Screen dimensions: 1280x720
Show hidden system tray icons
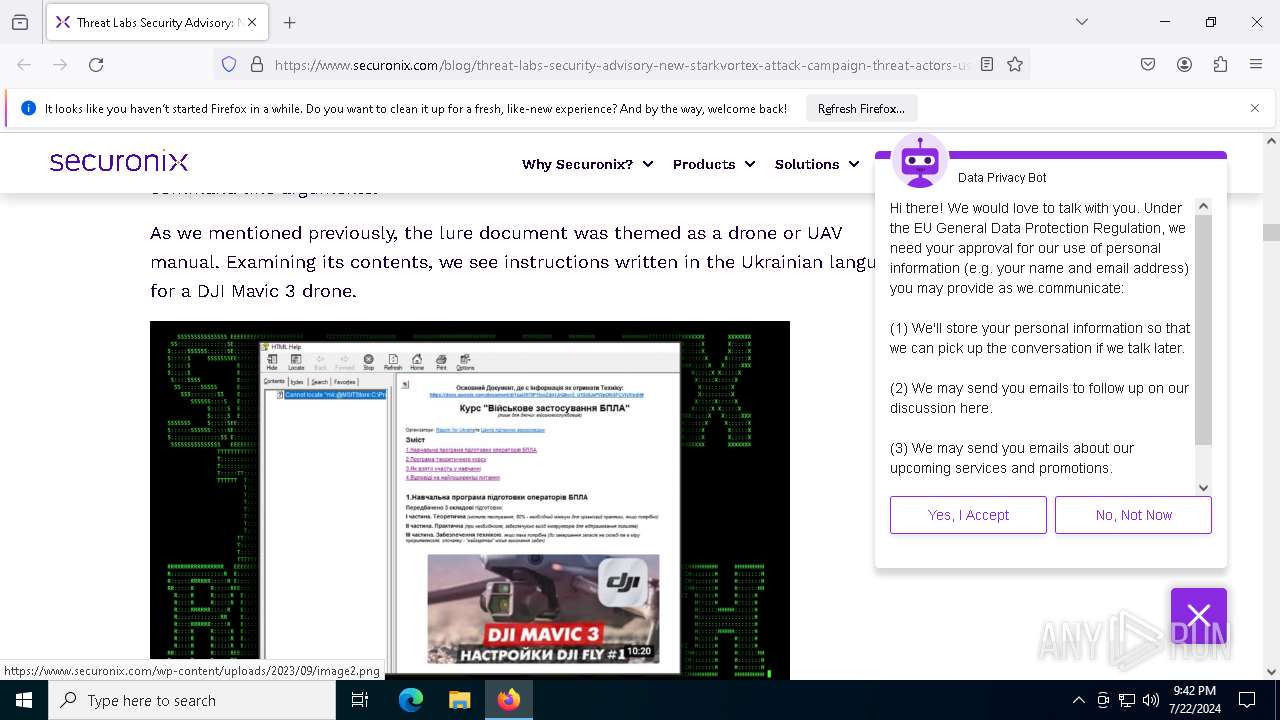(1078, 700)
